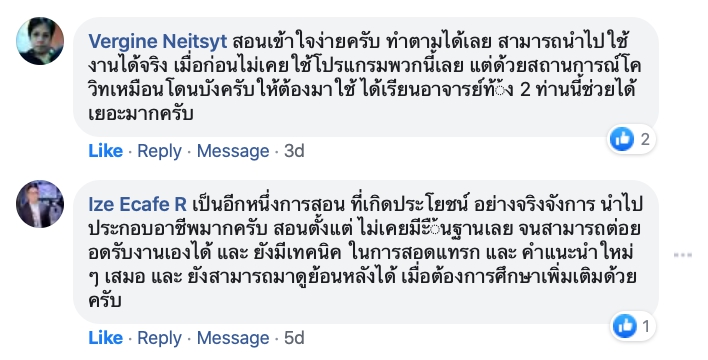The height and width of the screenshot is (360, 708).
Task: Click the 'เป็นอีกหนึ่งการสอน' opening text of Ize's comment
Action: [x=269, y=205]
